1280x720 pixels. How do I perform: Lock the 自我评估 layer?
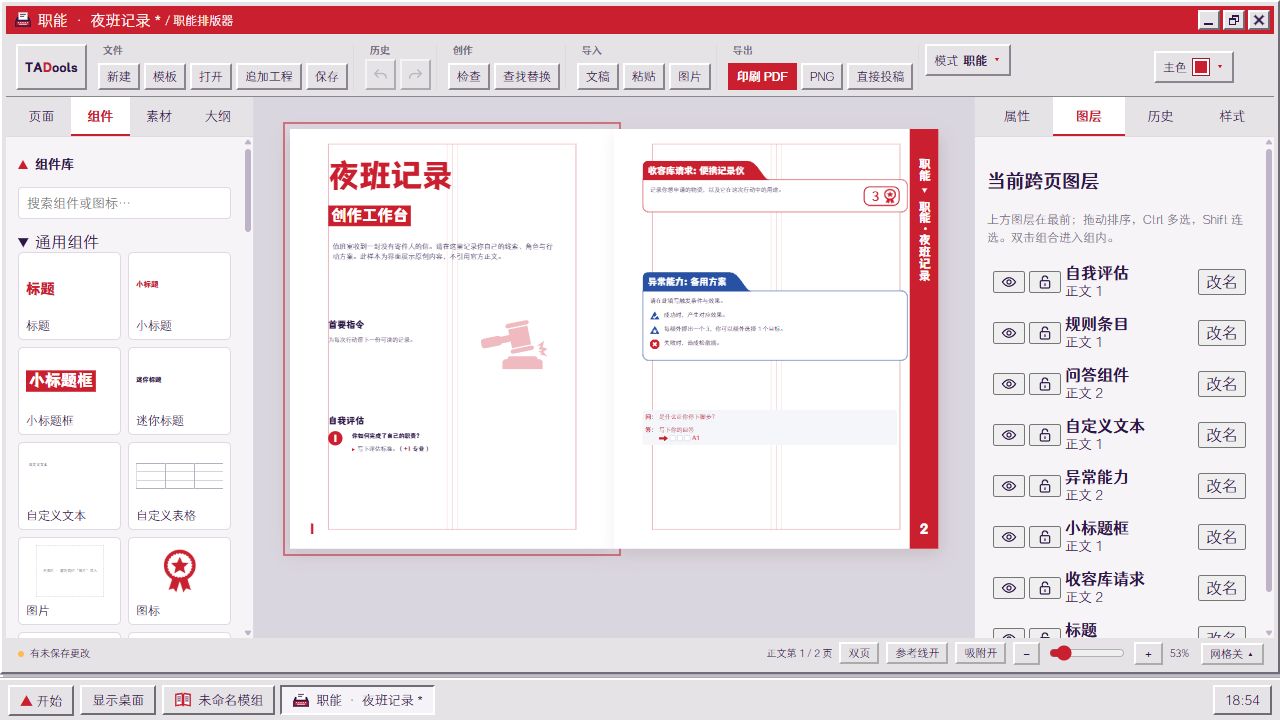tap(1045, 282)
